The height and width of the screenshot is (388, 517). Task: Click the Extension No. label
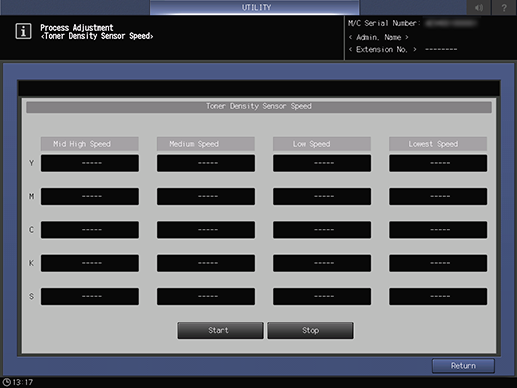(382, 50)
